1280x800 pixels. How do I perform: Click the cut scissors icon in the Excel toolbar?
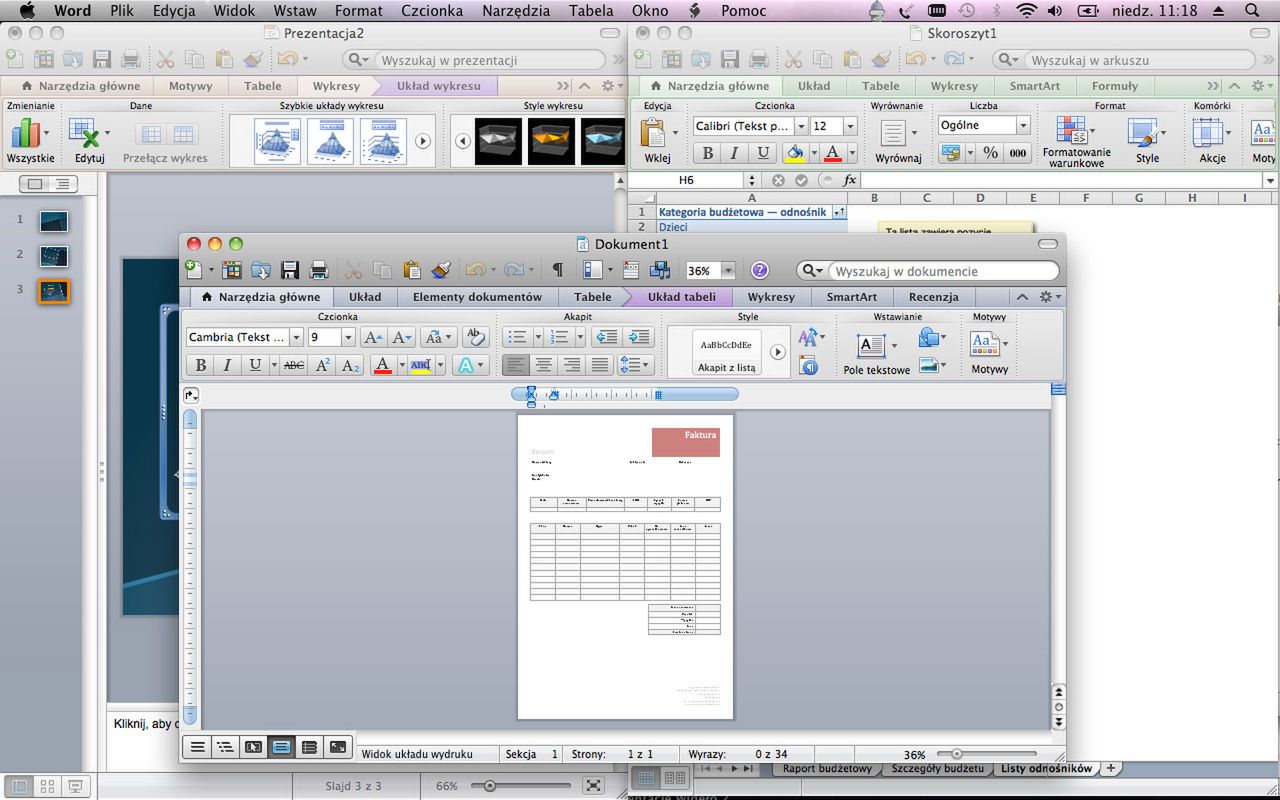[793, 60]
